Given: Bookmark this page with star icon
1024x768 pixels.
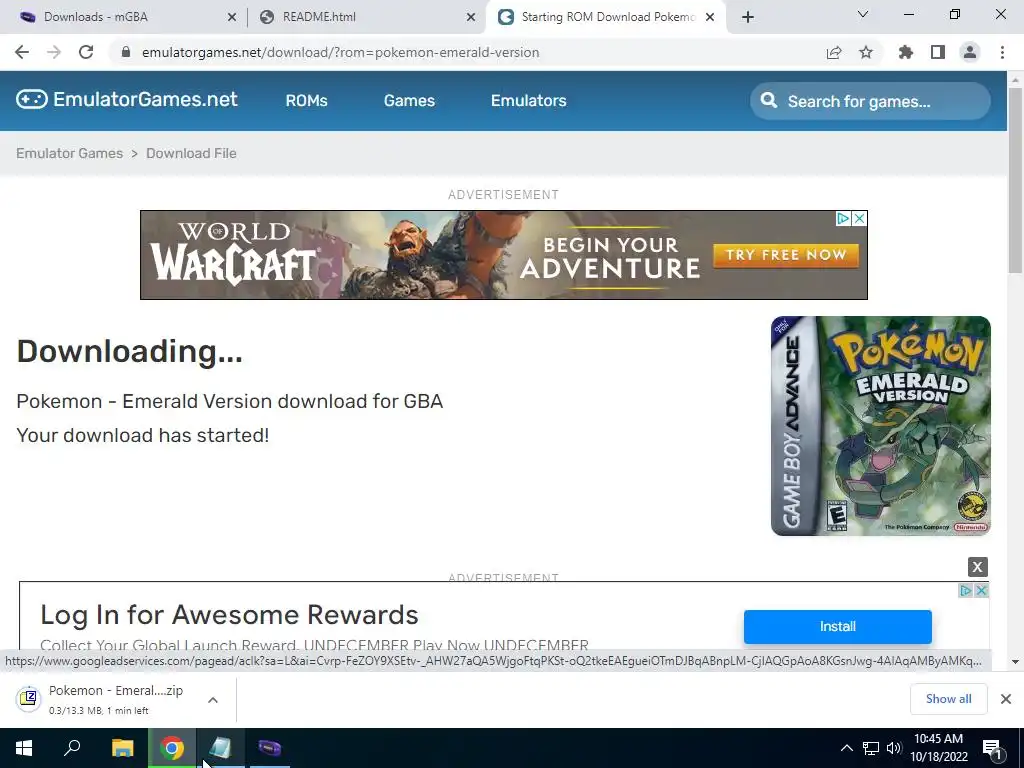Looking at the screenshot, I should click(866, 52).
